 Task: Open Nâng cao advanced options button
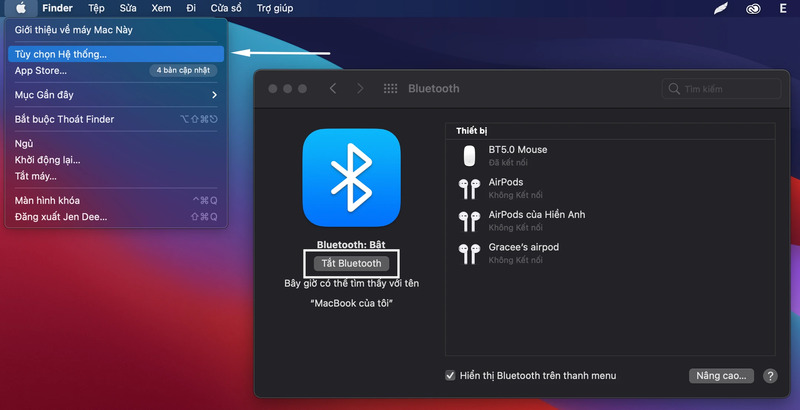click(721, 376)
